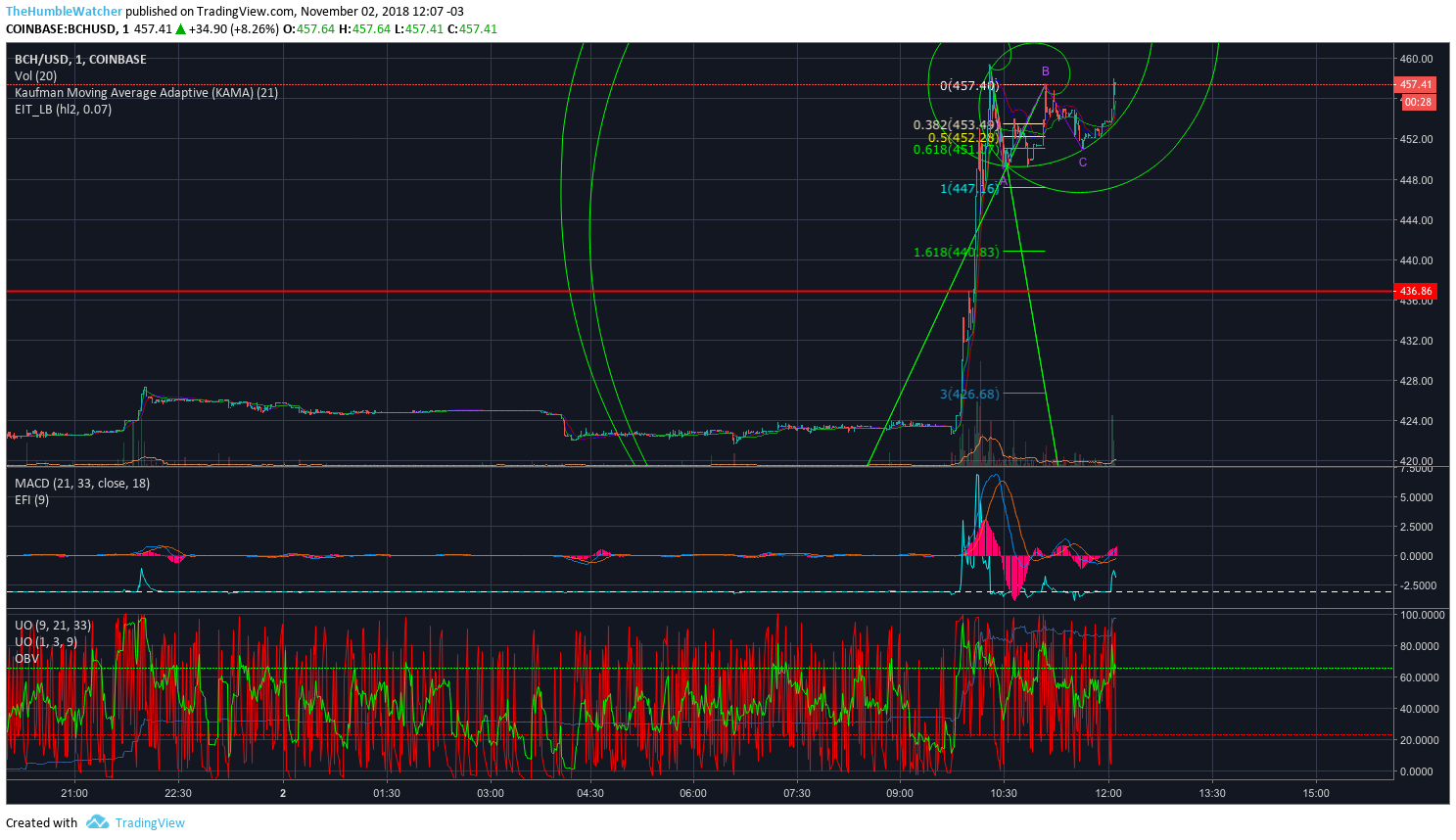Image resolution: width=1456 pixels, height=840 pixels.
Task: Select the 0.382(453.49) Fibonacci level label
Action: click(x=955, y=124)
